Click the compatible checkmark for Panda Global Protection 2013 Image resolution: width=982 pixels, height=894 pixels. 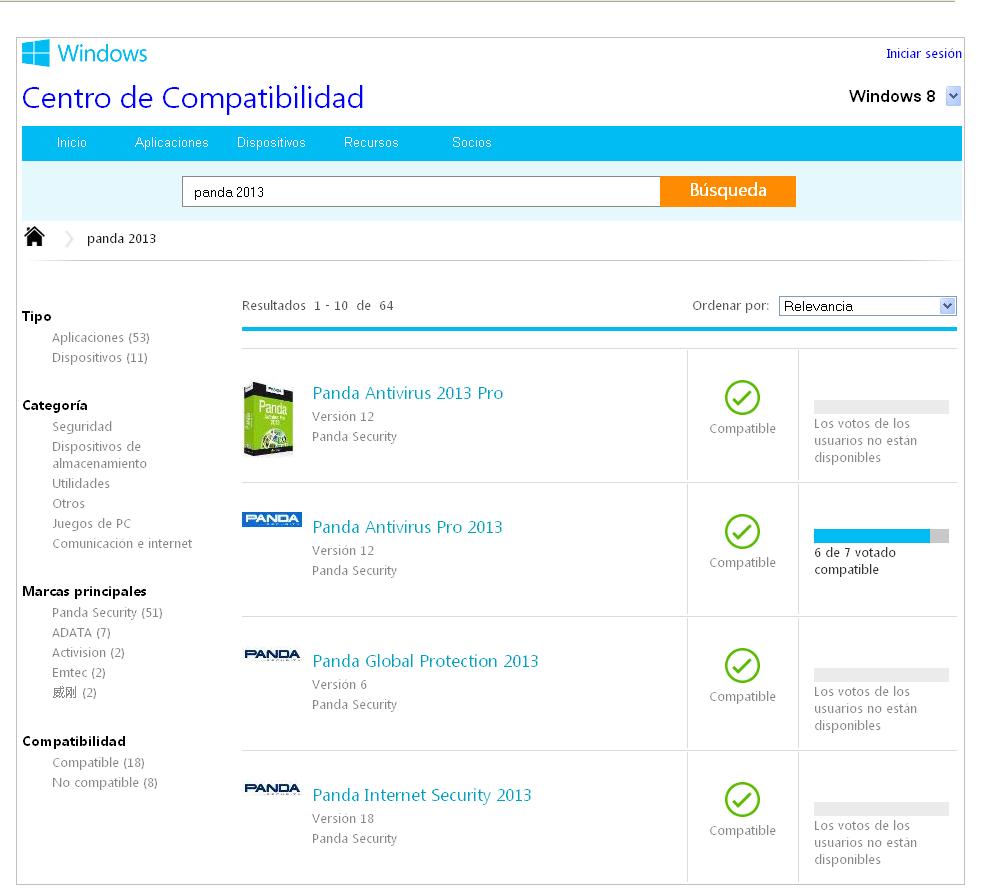point(742,665)
